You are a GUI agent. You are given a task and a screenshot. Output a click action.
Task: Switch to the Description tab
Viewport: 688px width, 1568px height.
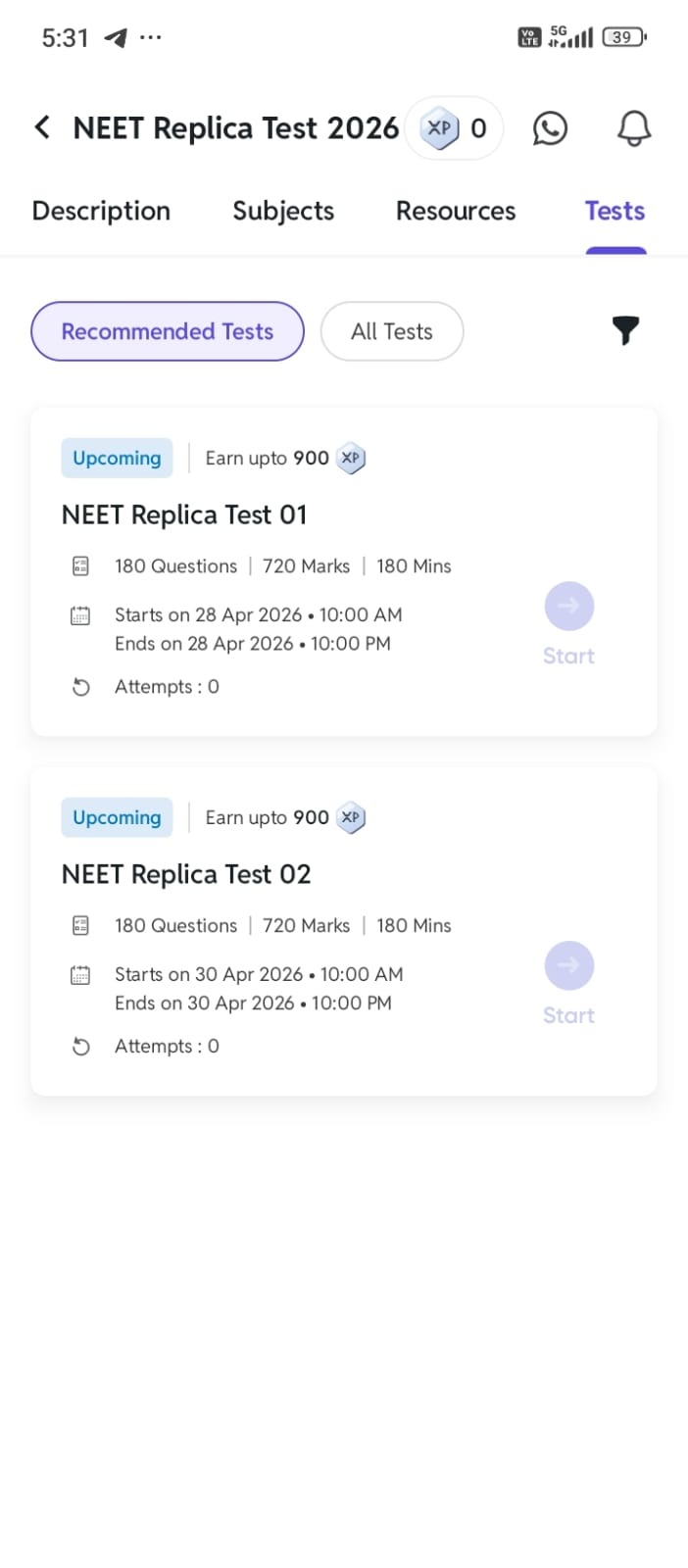tap(101, 211)
